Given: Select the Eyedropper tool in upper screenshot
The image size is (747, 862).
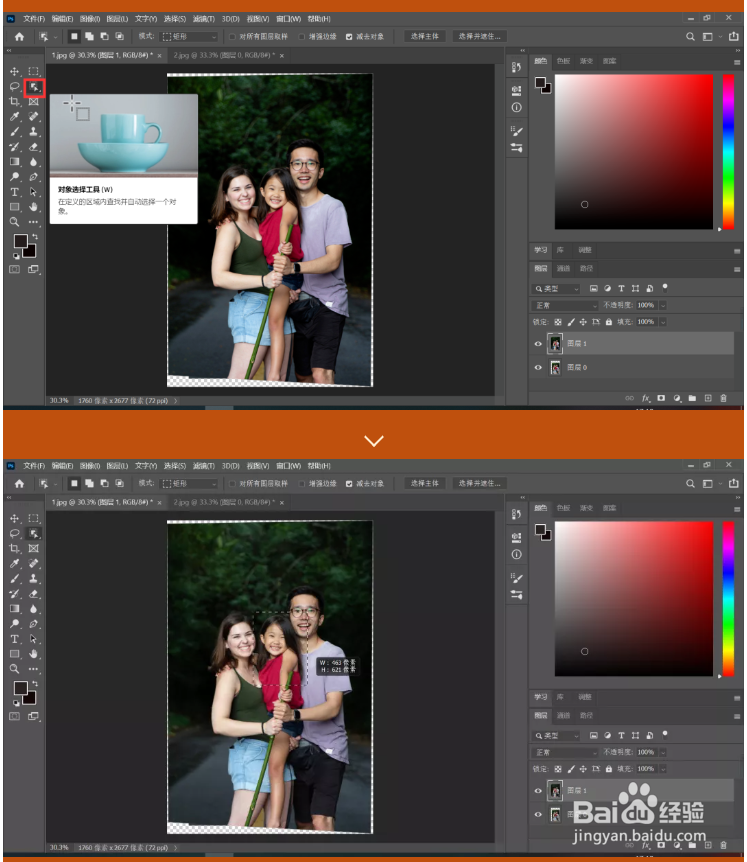Looking at the screenshot, I should coord(14,117).
